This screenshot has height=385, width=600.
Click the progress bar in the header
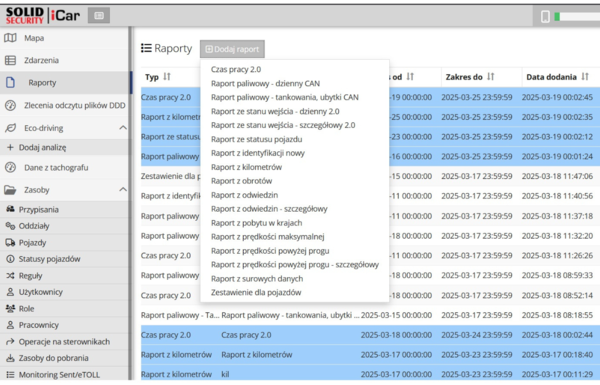(x=577, y=17)
